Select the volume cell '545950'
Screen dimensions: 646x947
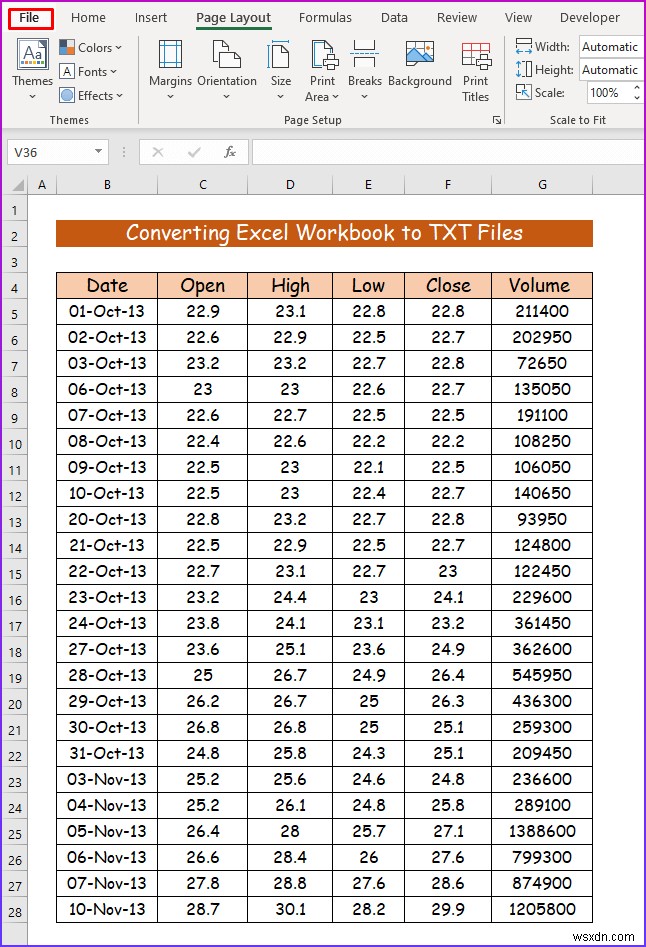point(542,675)
